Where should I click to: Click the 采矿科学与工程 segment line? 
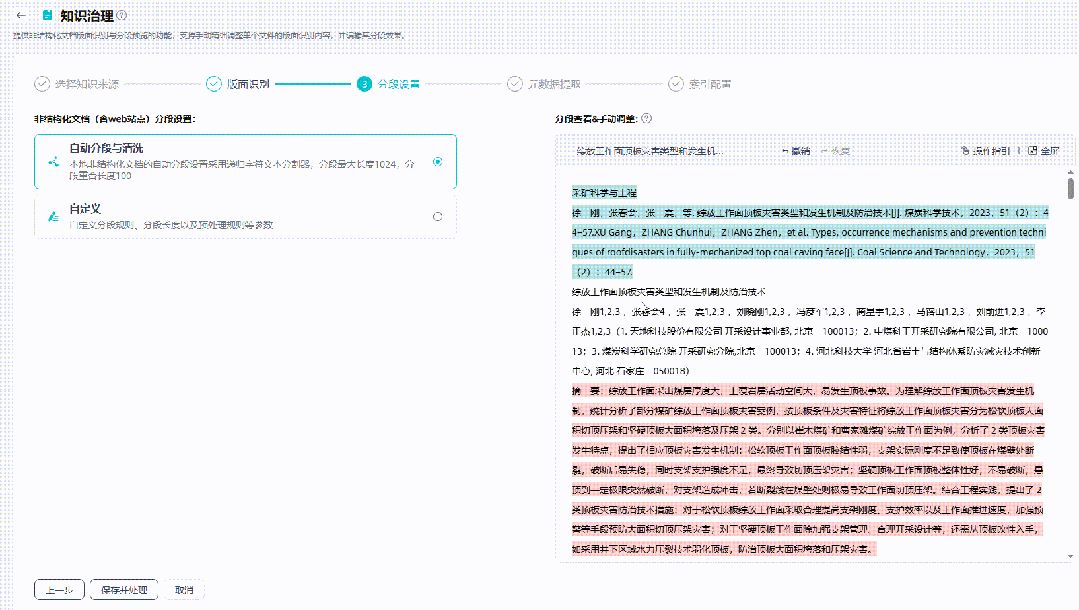pyautogui.click(x=604, y=193)
